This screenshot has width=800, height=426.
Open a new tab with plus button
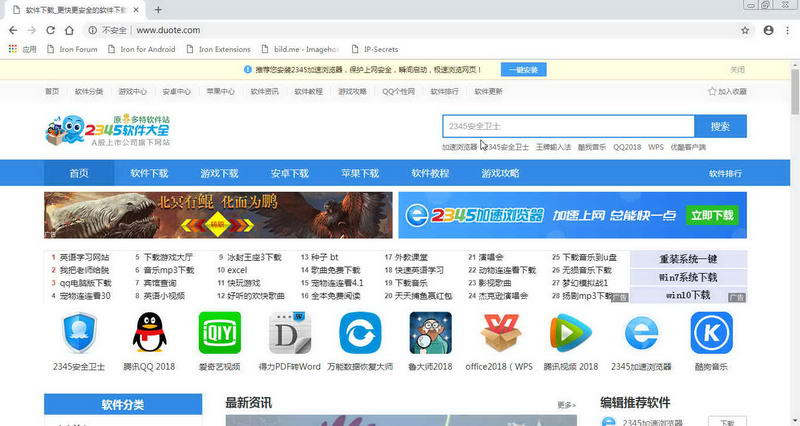point(158,10)
